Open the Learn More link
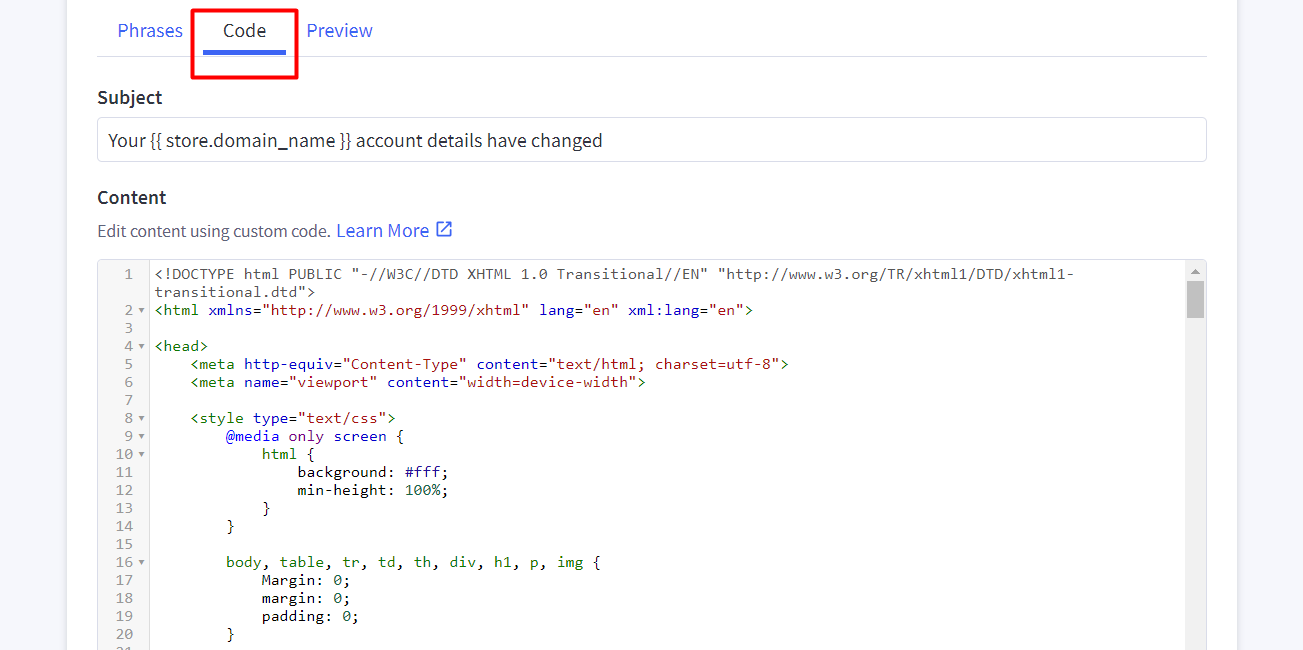The image size is (1303, 650). 382,231
